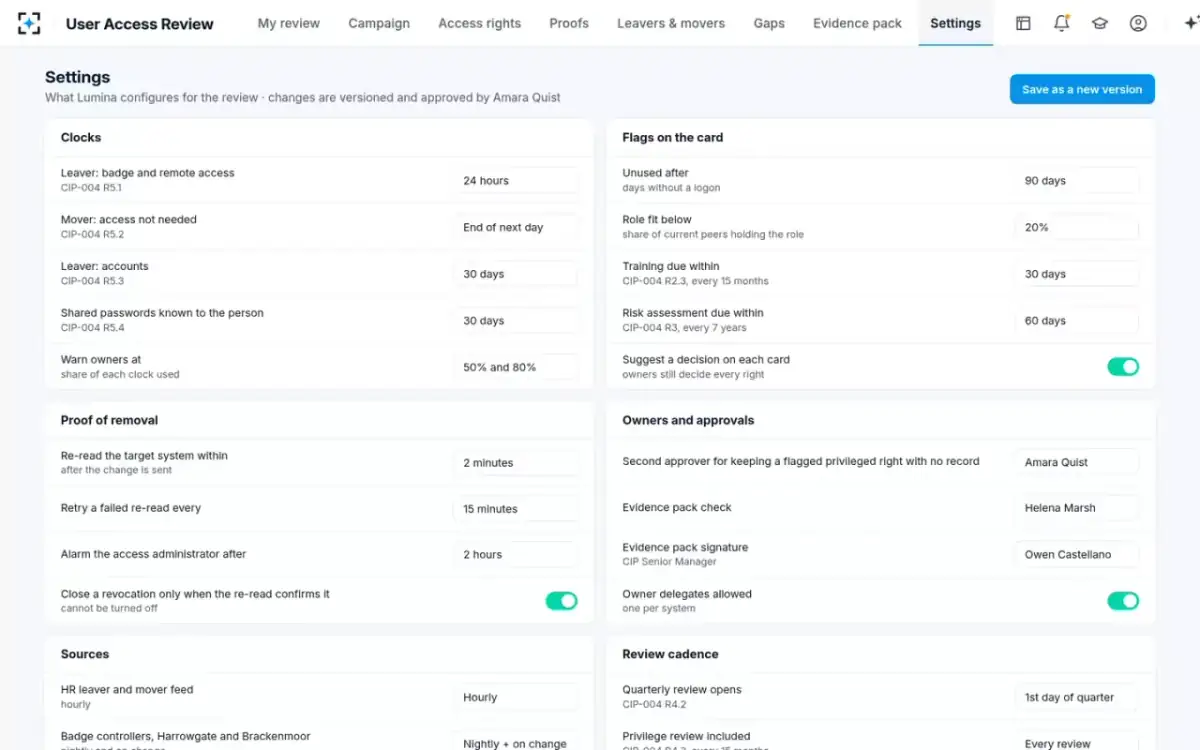Click the 'one per system' note

pyautogui.click(x=658, y=608)
